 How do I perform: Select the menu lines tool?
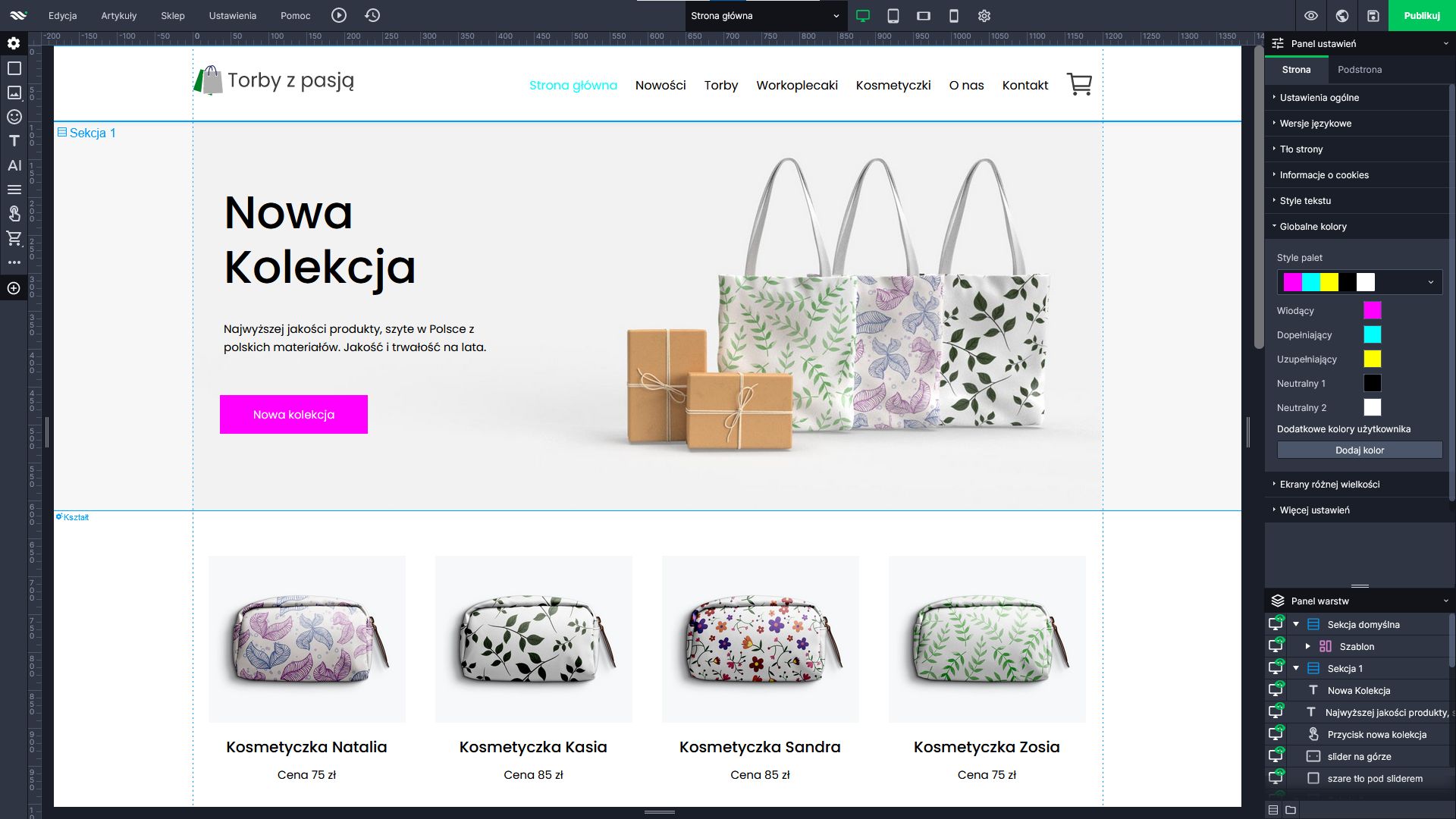[x=14, y=190]
